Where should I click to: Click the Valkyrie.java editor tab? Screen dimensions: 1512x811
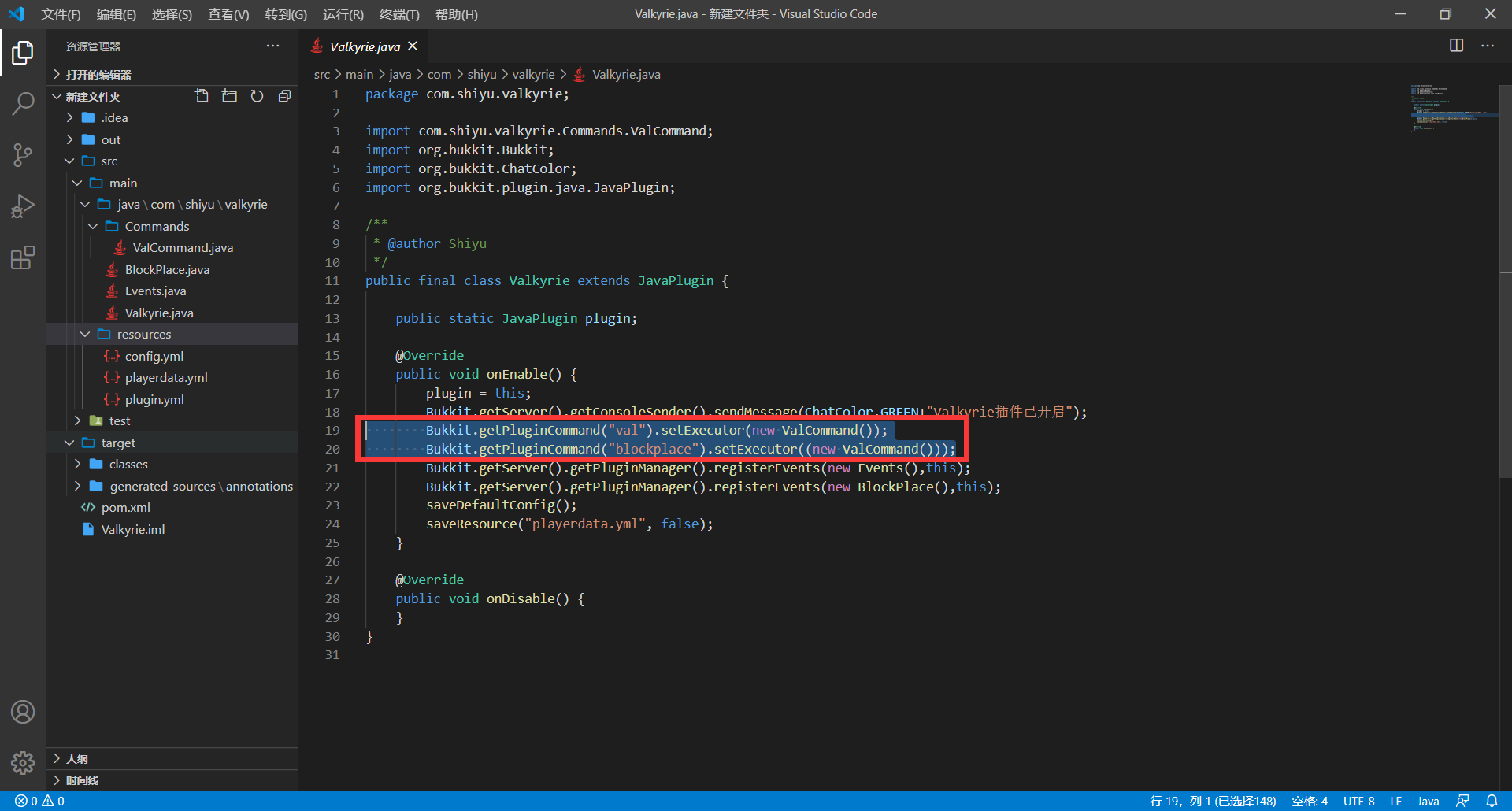click(x=365, y=46)
